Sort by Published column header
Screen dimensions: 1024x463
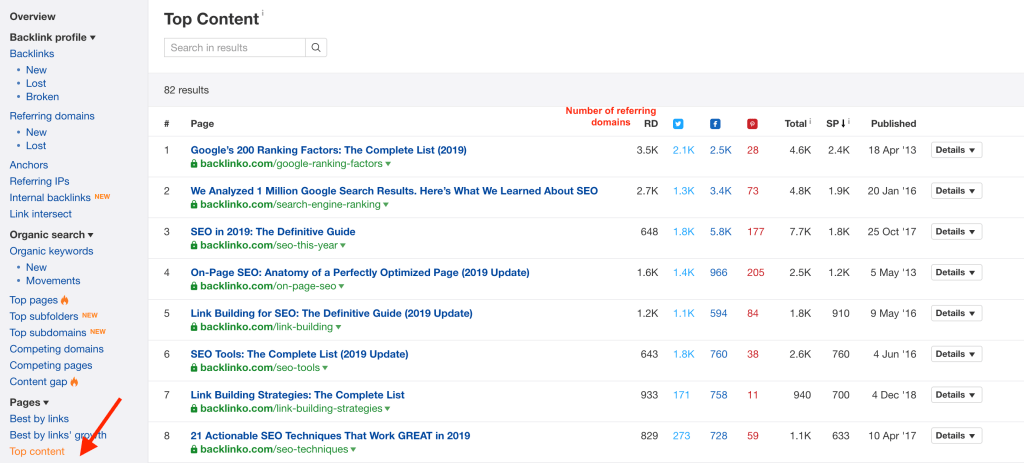893,123
